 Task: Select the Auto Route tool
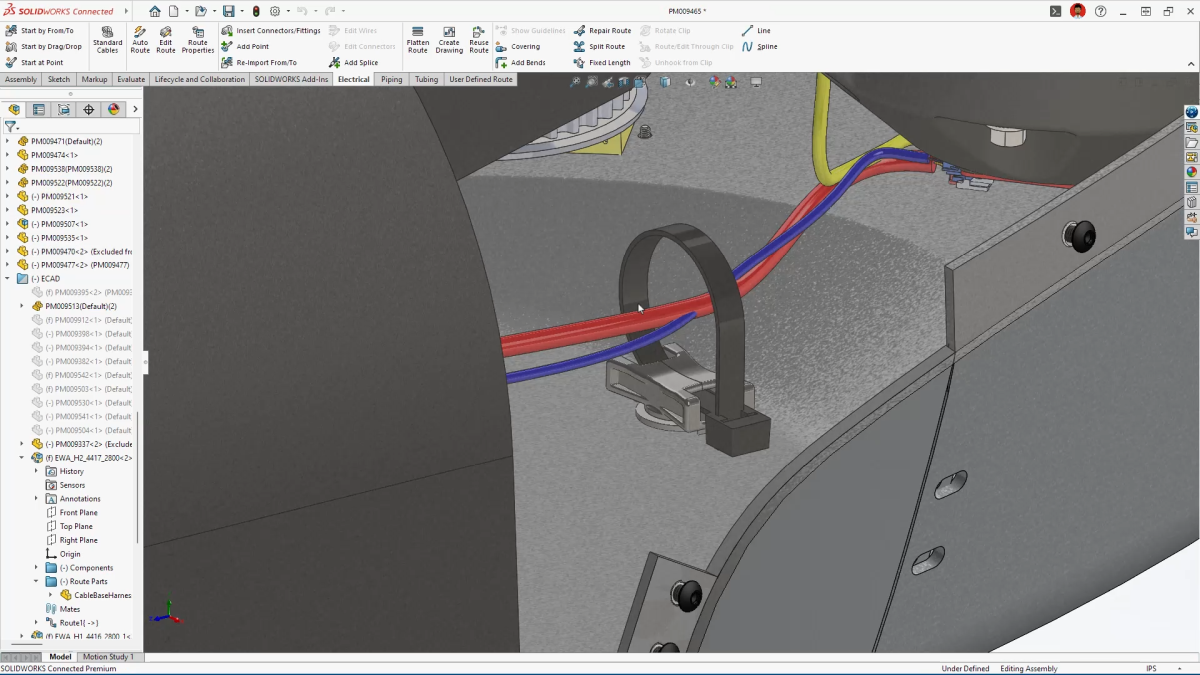139,41
